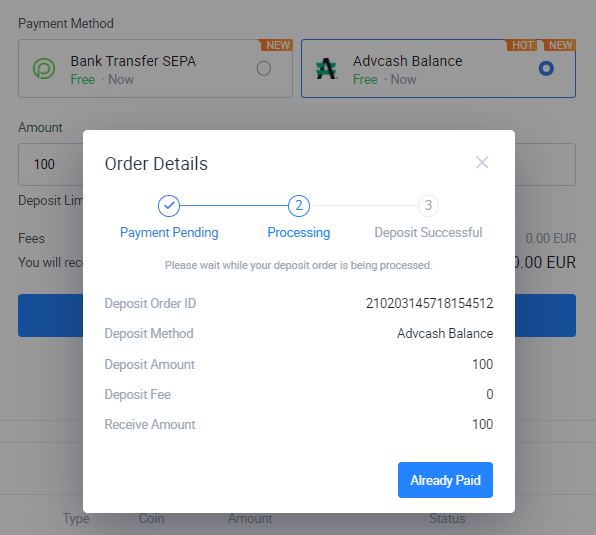Screen dimensions: 596x535
Task: Select the Bank Transfer SEPA radio button
Action: pos(264,69)
